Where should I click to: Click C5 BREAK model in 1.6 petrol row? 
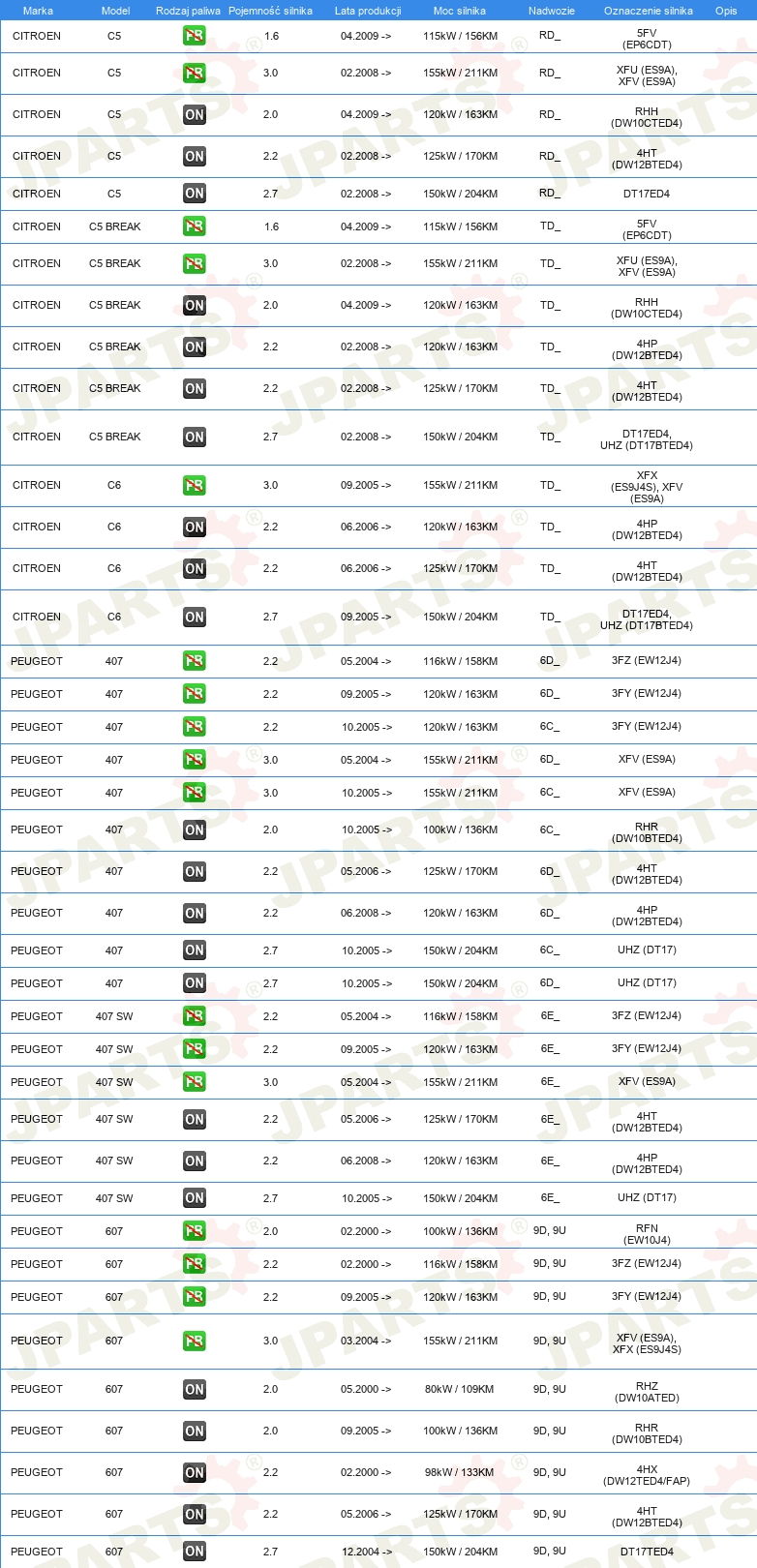pyautogui.click(x=115, y=226)
